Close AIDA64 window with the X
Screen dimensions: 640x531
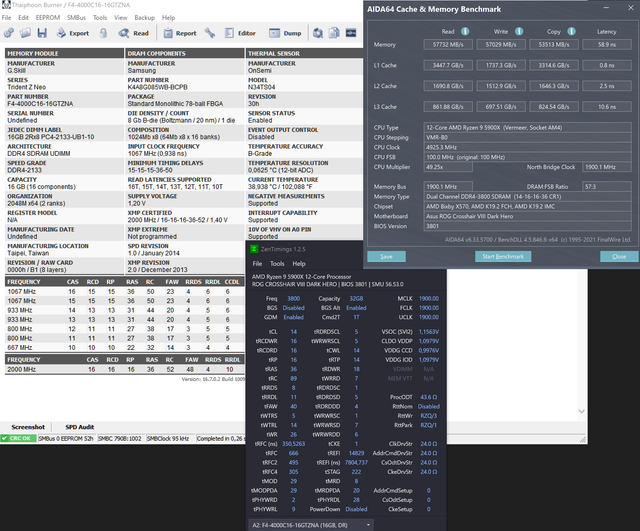(x=631, y=8)
